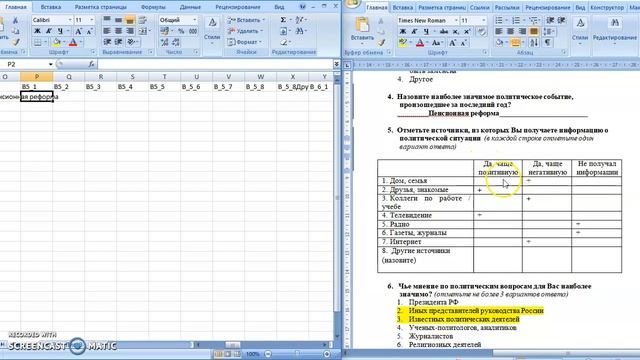Open the Name Box dropdown showing P2
The width and height of the screenshot is (640, 360).
click(50, 64)
